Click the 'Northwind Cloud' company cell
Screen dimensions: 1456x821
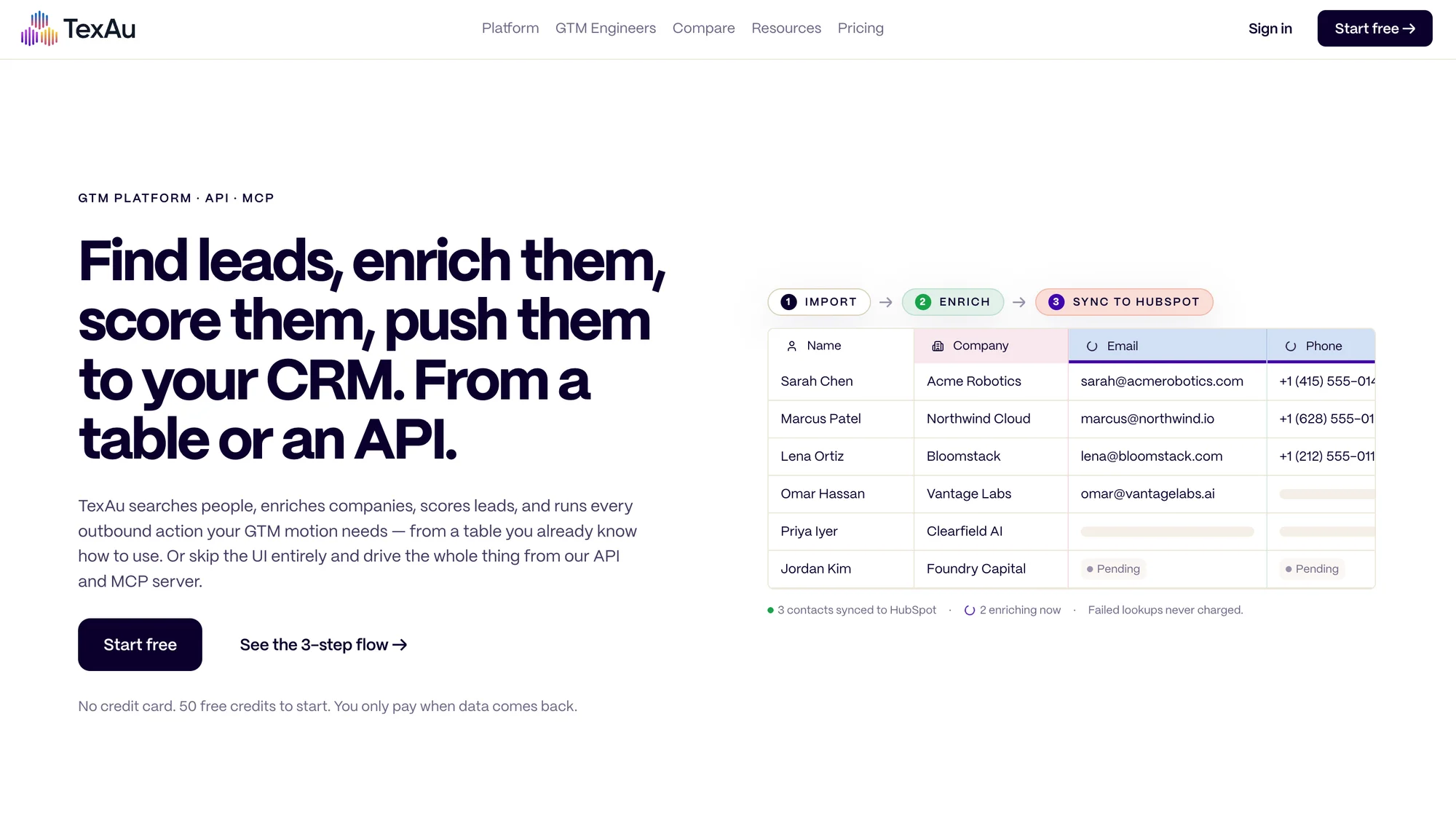pos(991,419)
